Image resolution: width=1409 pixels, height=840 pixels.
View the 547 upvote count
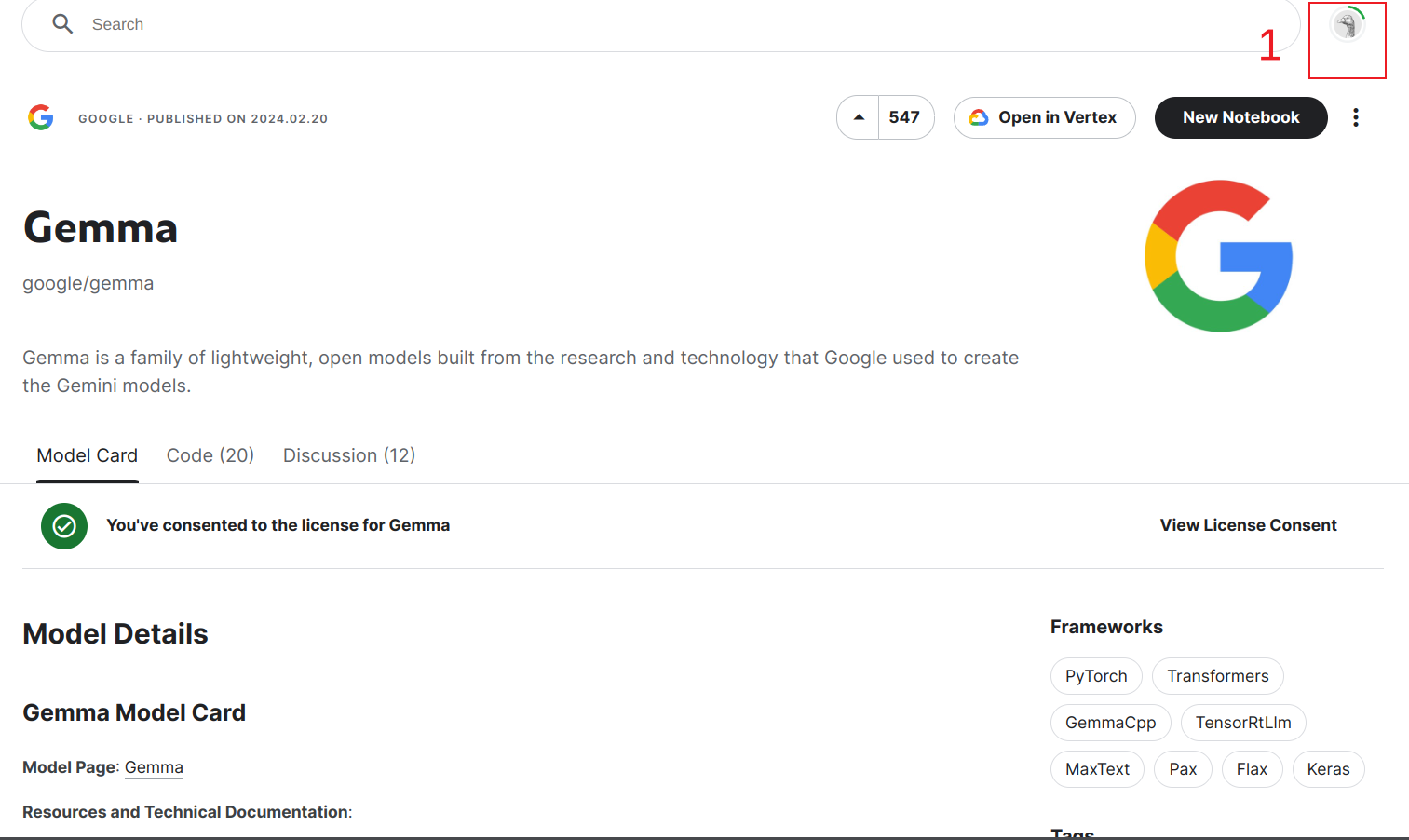[904, 117]
